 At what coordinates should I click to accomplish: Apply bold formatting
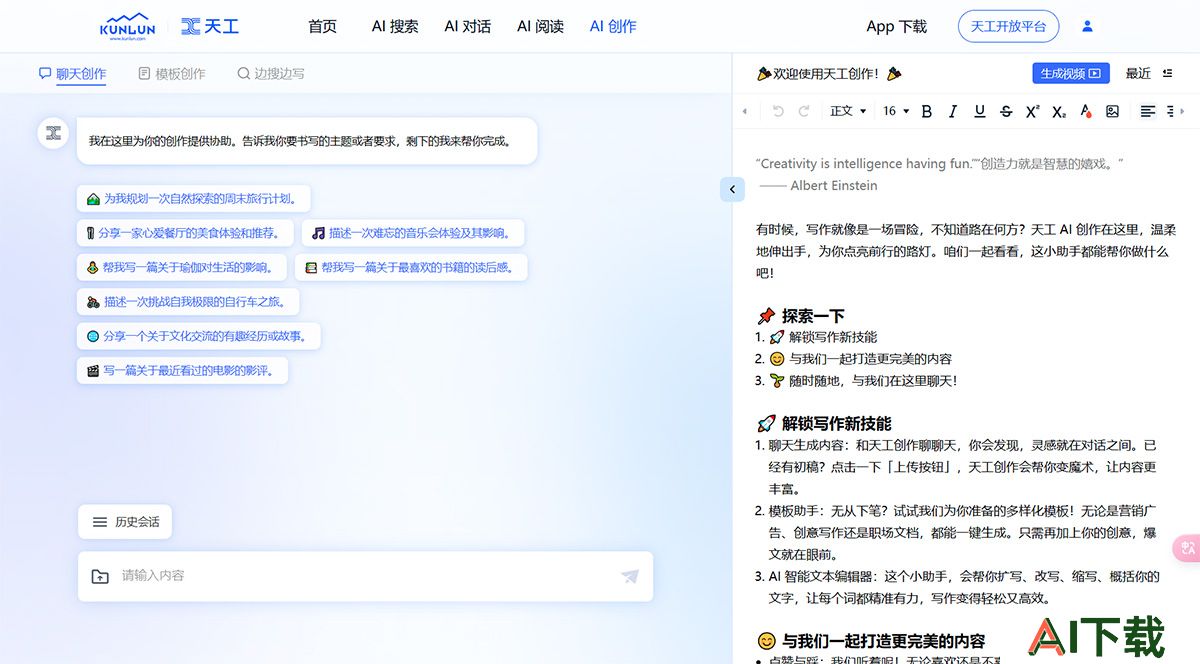coord(926,112)
